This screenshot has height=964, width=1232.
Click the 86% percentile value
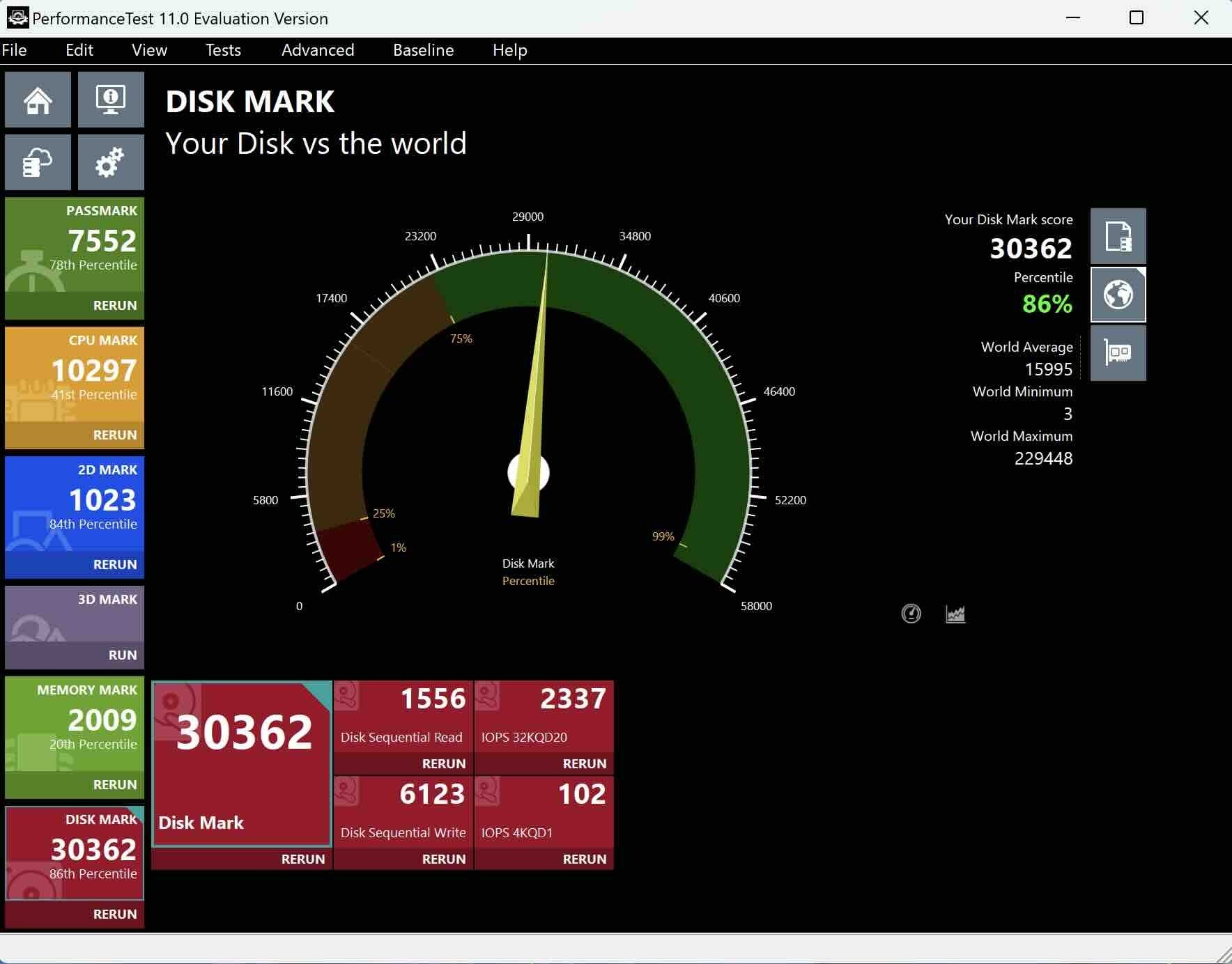click(1047, 304)
